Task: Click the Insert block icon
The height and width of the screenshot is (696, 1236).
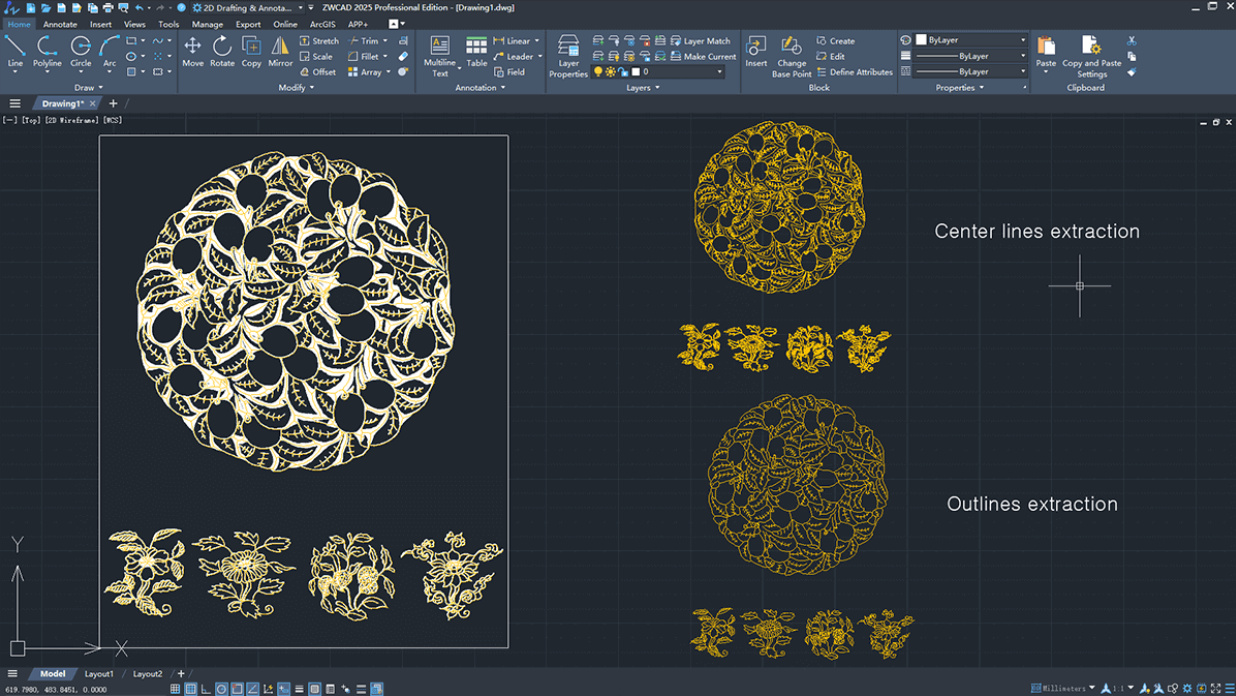Action: pyautogui.click(x=756, y=51)
